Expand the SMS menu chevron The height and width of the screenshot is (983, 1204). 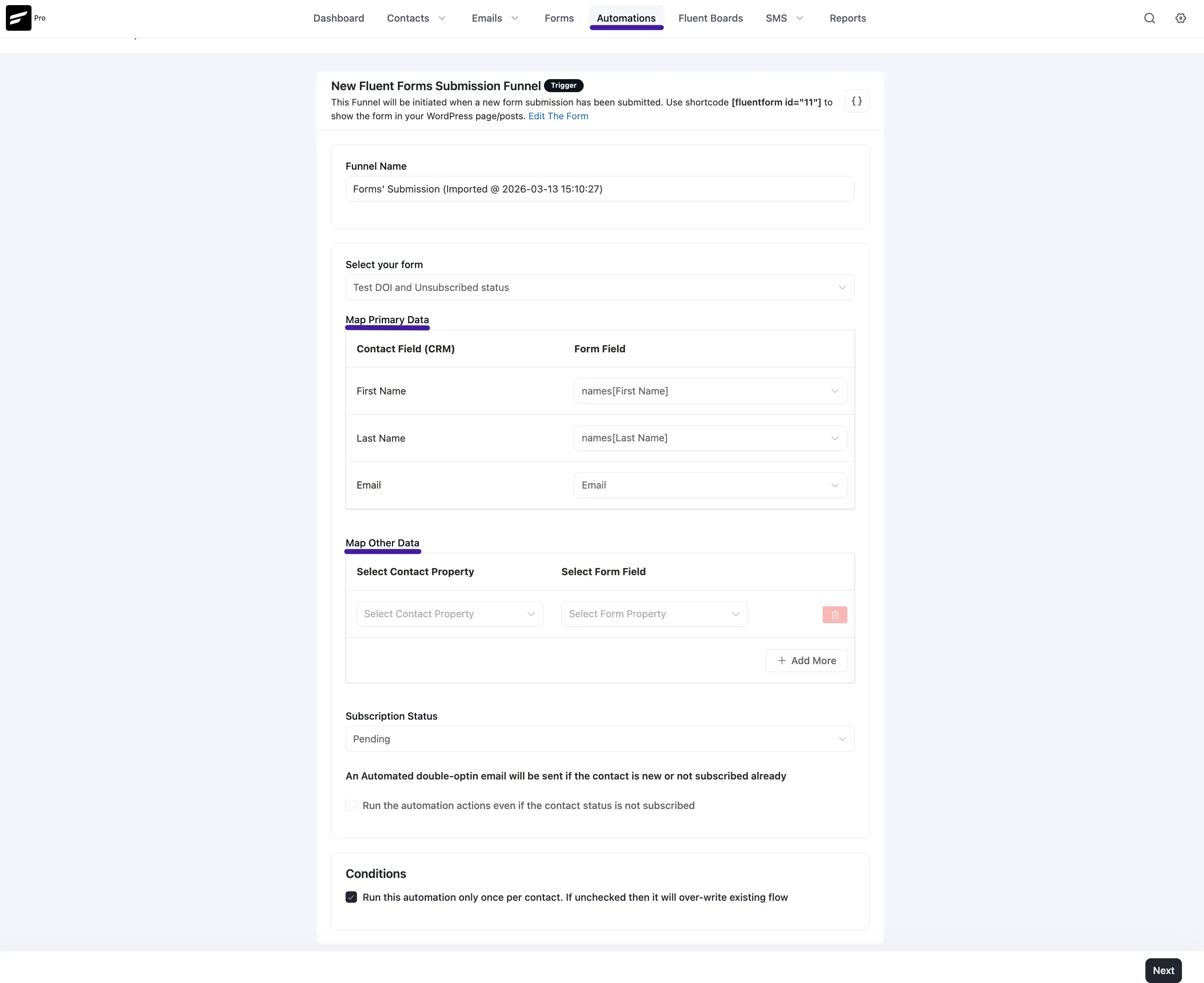coord(799,18)
